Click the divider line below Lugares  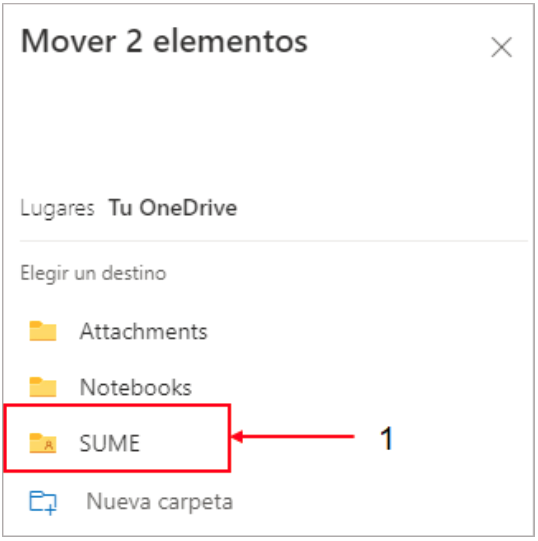coord(274,241)
